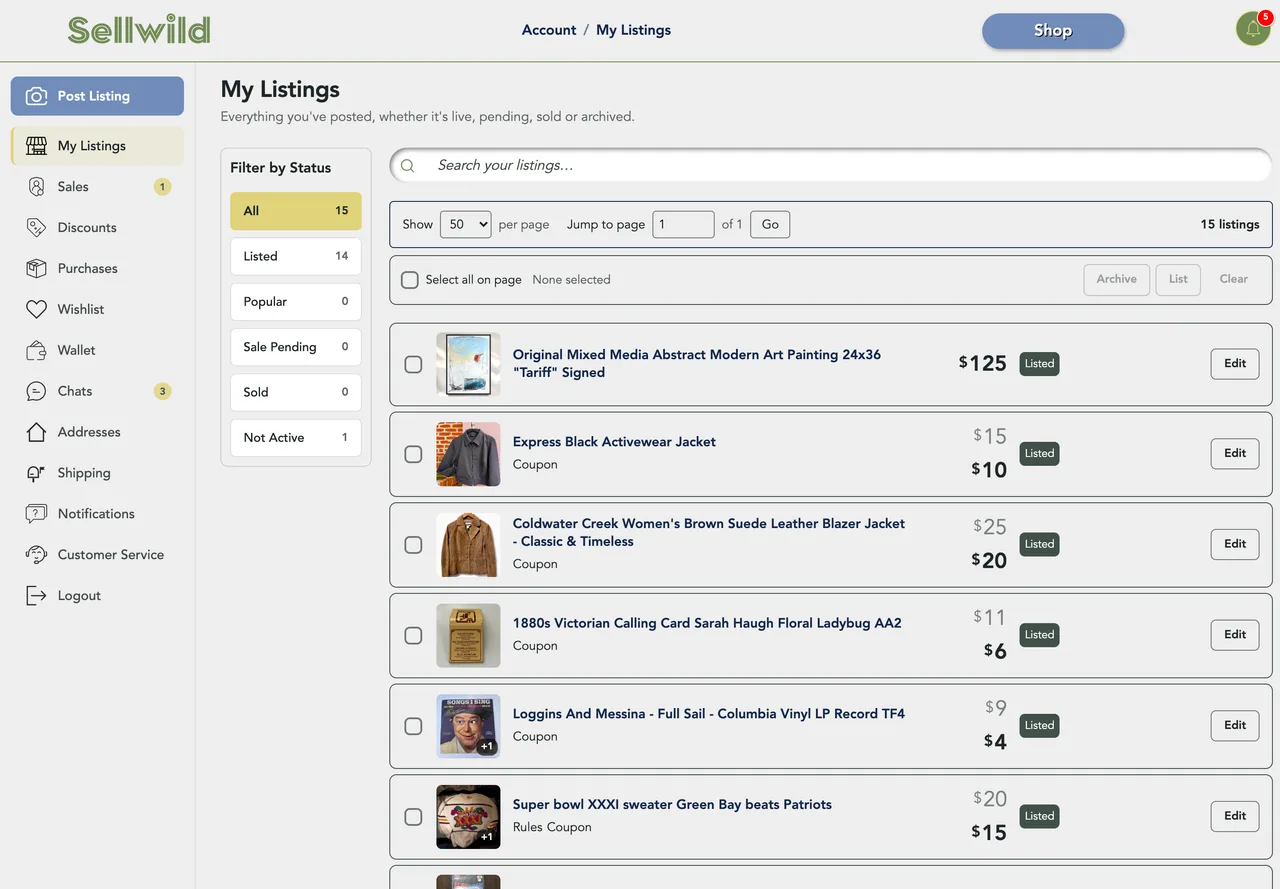Viewport: 1280px width, 889px height.
Task: Click the Sellwild logo
Action: (139, 30)
